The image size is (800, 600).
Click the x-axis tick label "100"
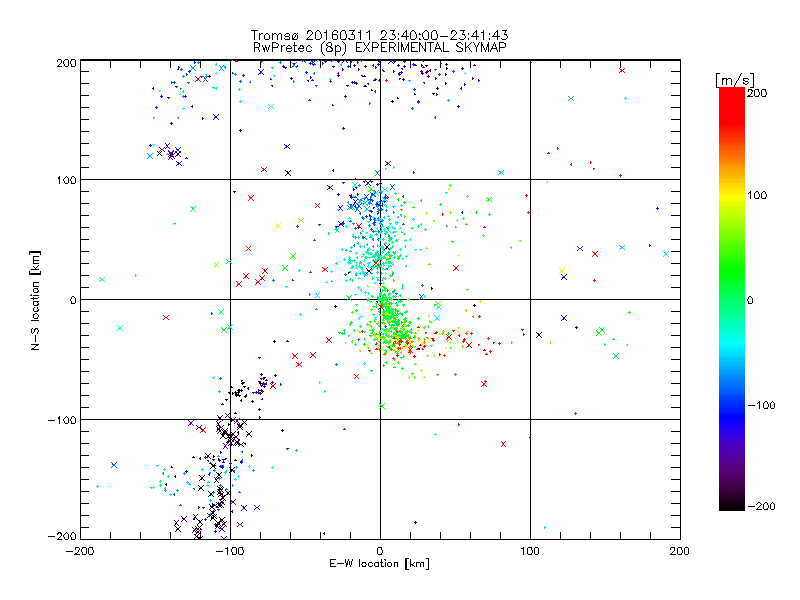[530, 551]
